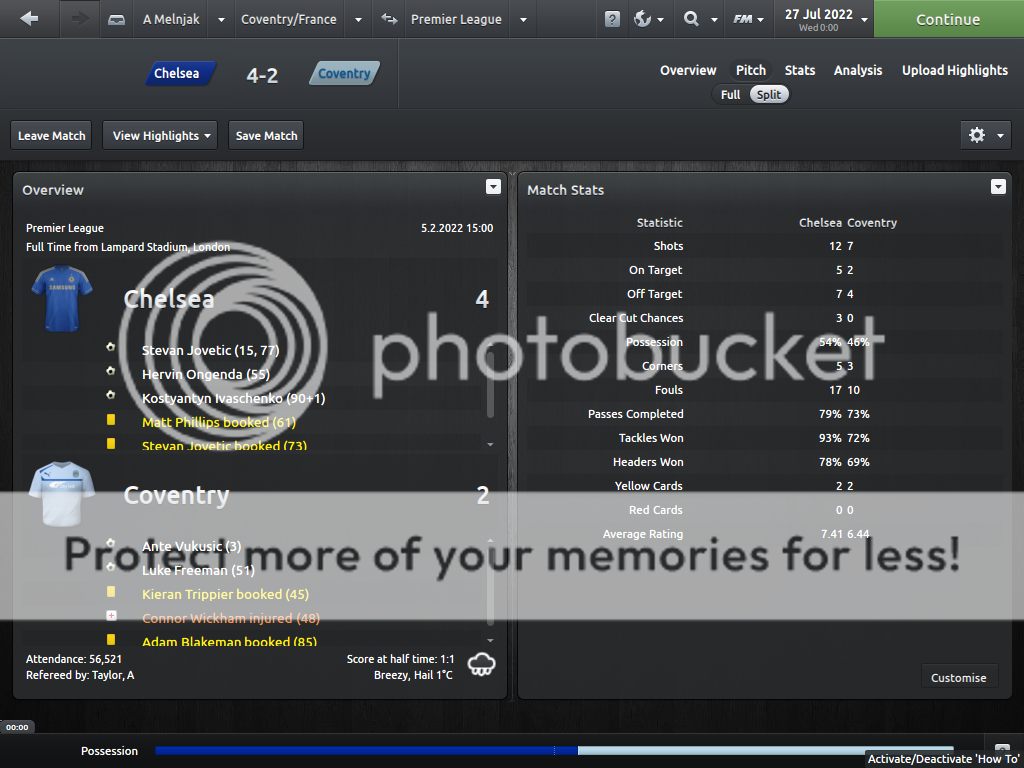The width and height of the screenshot is (1024, 768).
Task: Click the Customise button
Action: click(x=958, y=677)
